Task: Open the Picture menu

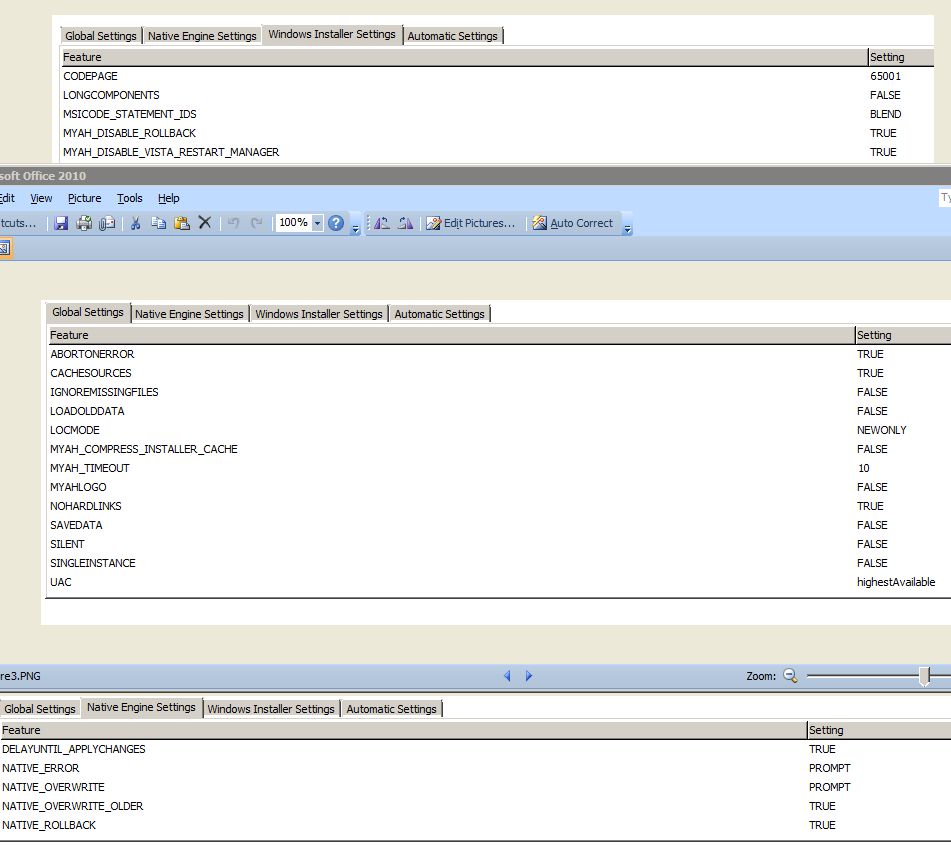Action: coord(85,198)
